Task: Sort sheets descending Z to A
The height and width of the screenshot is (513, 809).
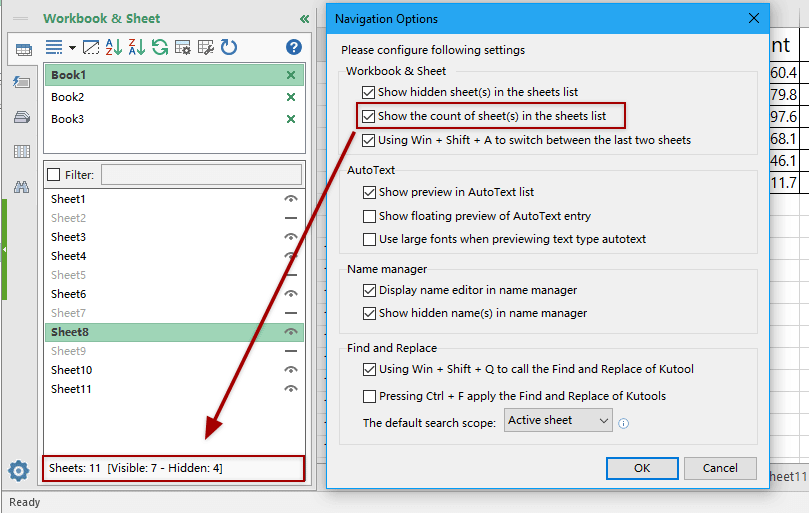Action: point(137,47)
